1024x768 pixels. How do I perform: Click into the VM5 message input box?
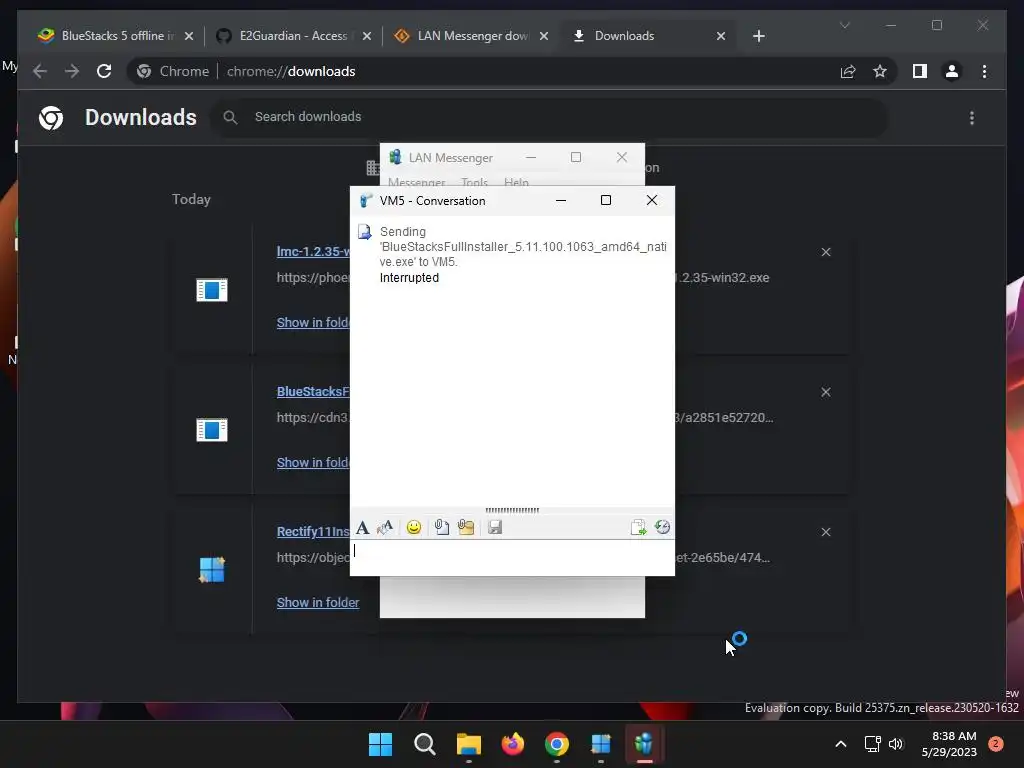pos(512,557)
